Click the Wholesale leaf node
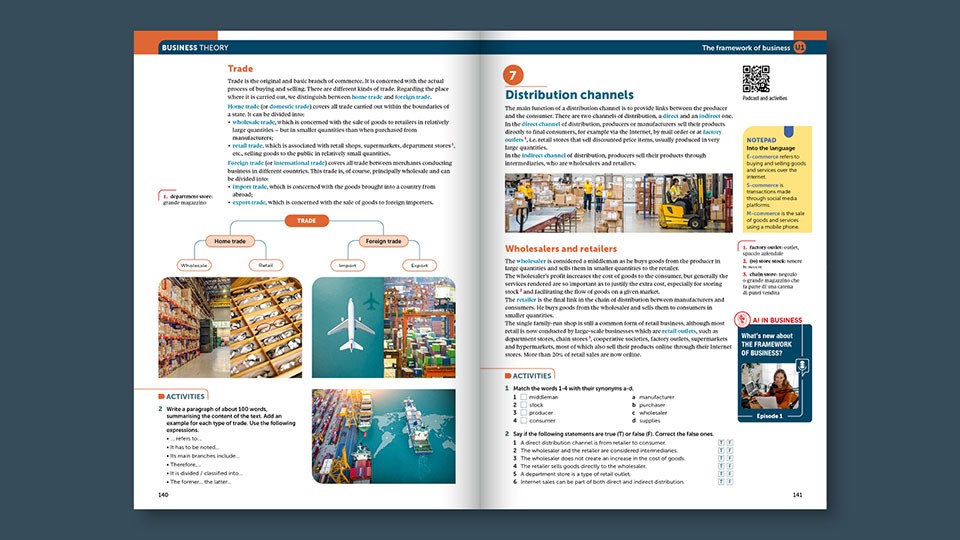960x540 pixels. pos(194,265)
